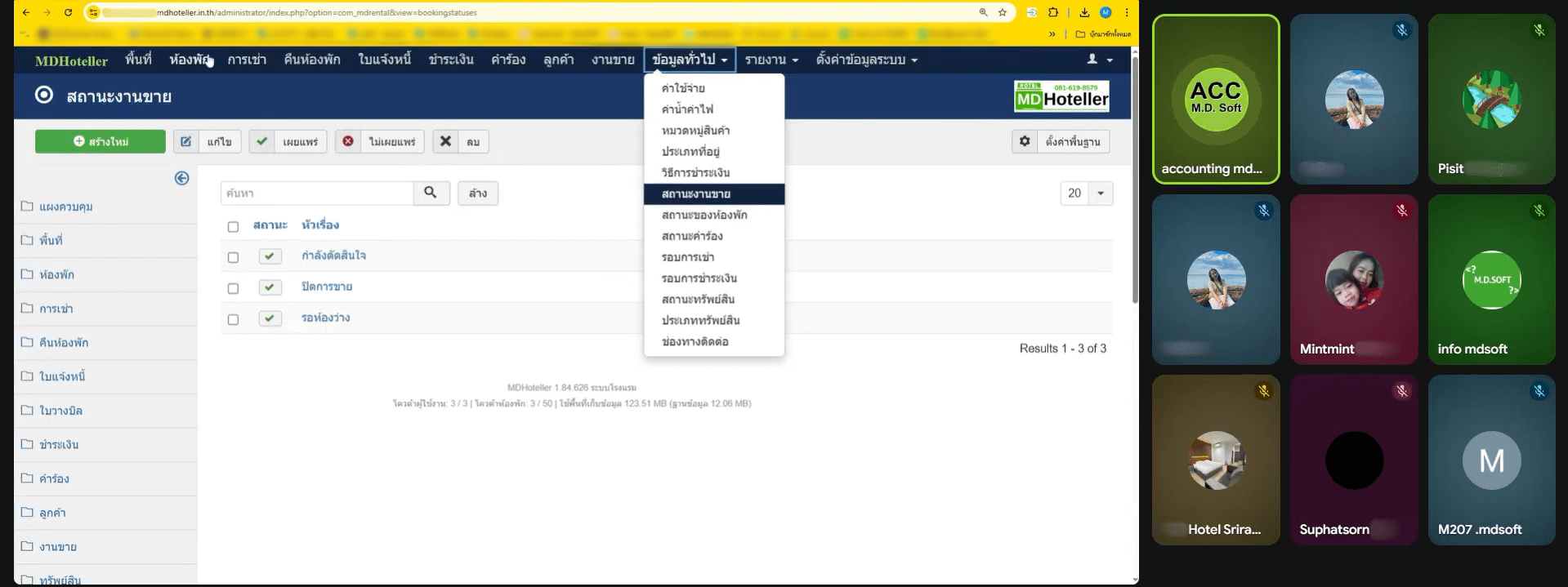
Task: Click the green plus 'สร้างใหม่' button
Action: coord(101,141)
